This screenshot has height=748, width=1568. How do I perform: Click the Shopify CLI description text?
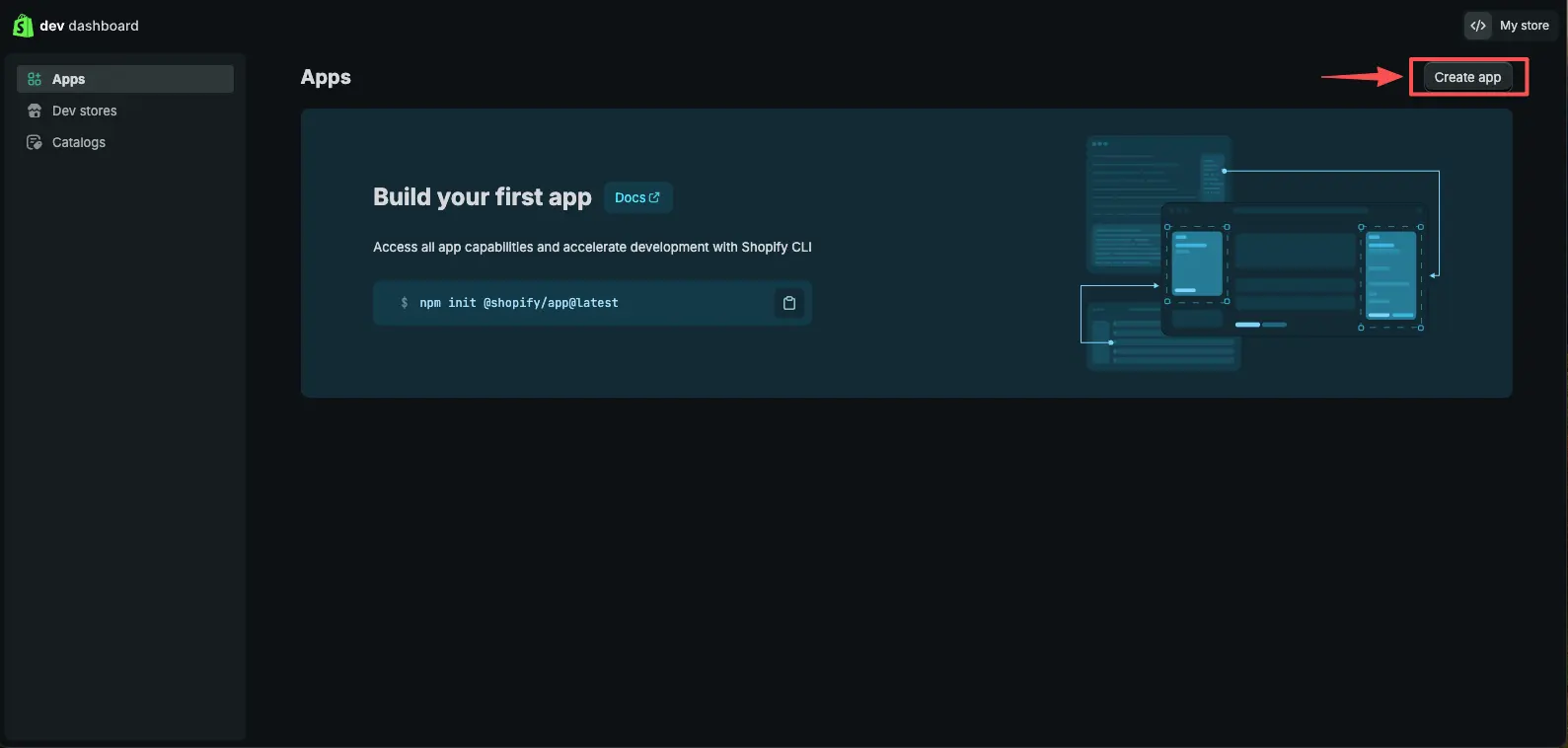592,247
